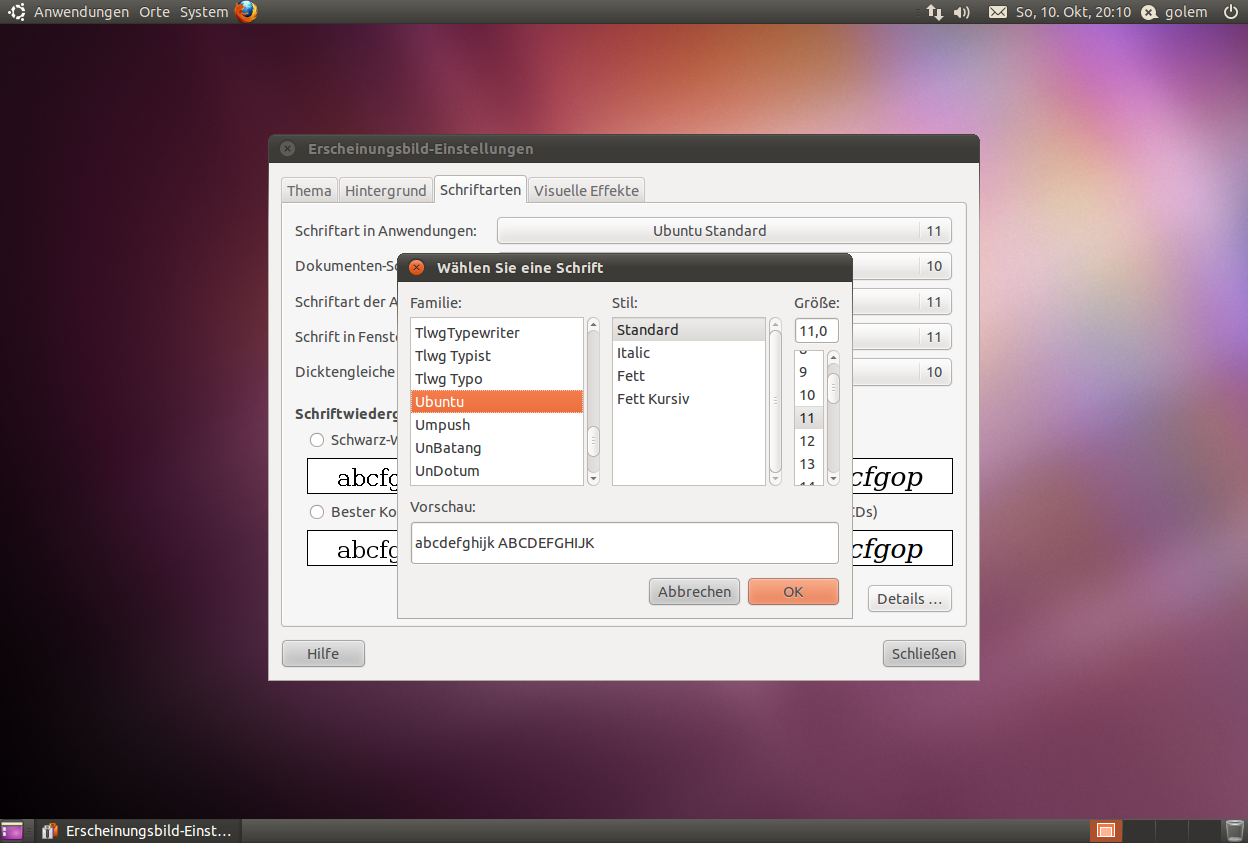Choose the Umpush font family
The width and height of the screenshot is (1248, 843).
coord(497,425)
